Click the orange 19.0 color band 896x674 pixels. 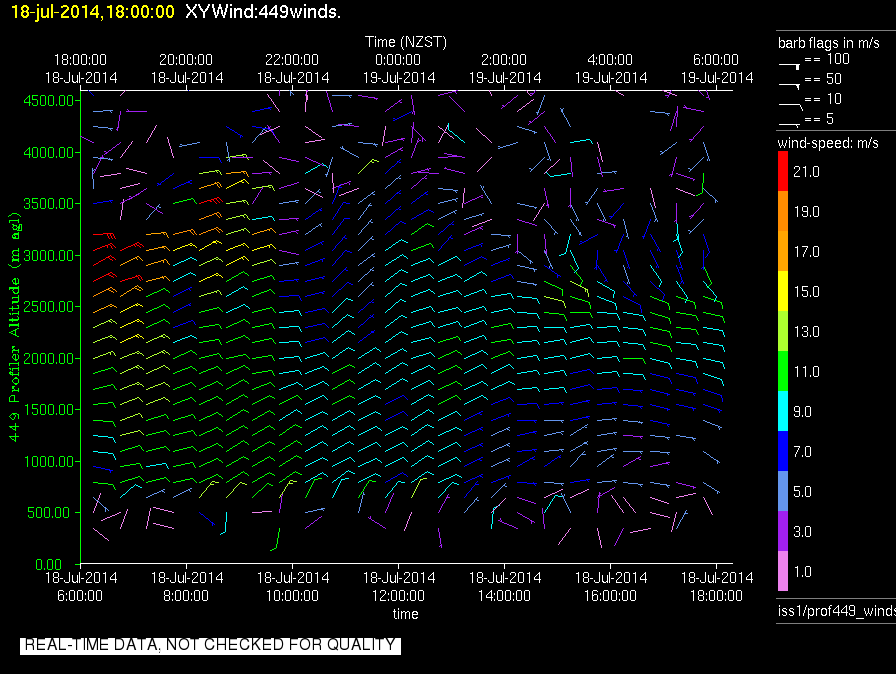(783, 211)
